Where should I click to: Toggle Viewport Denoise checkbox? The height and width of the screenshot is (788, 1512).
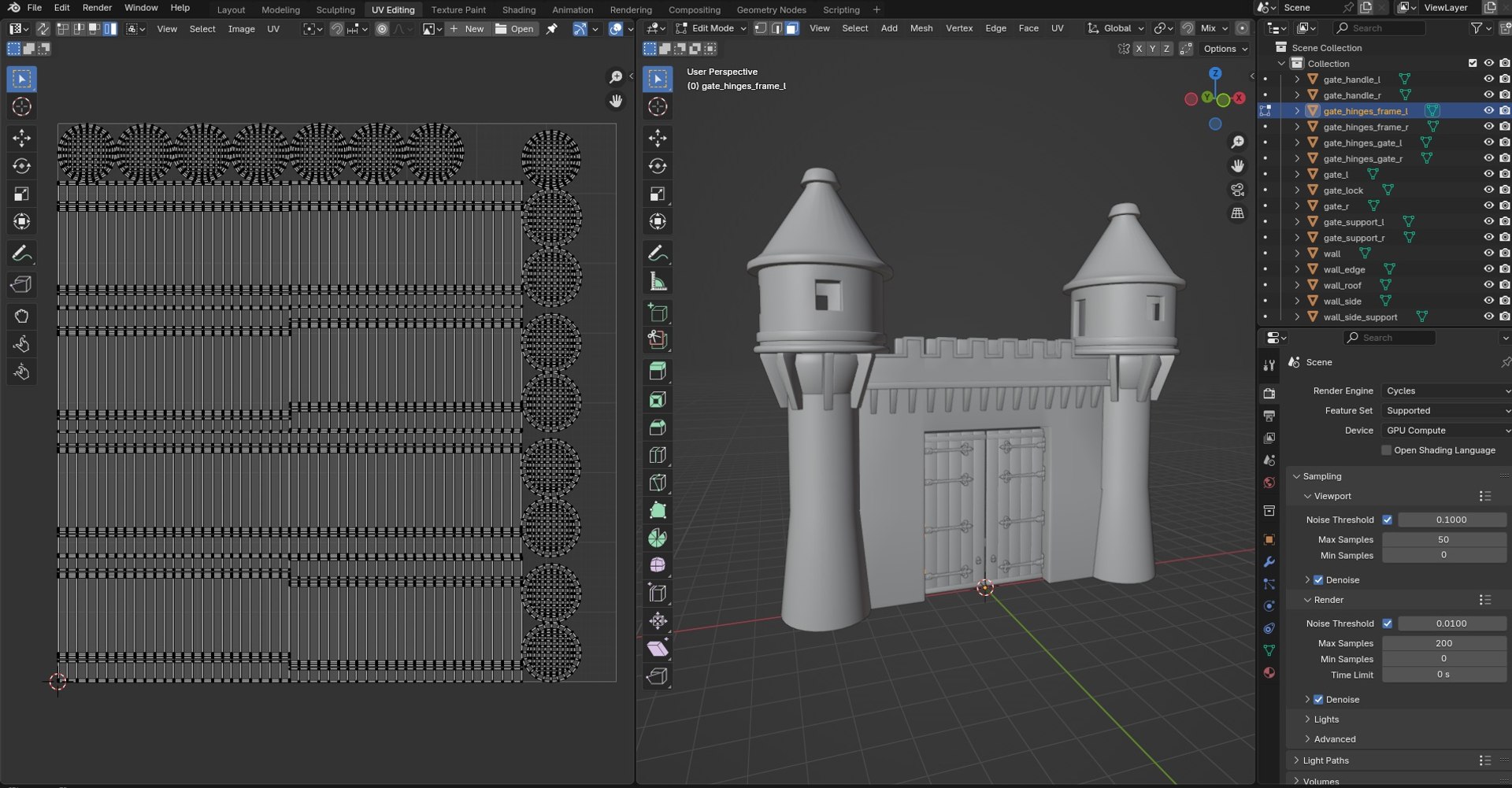1318,580
